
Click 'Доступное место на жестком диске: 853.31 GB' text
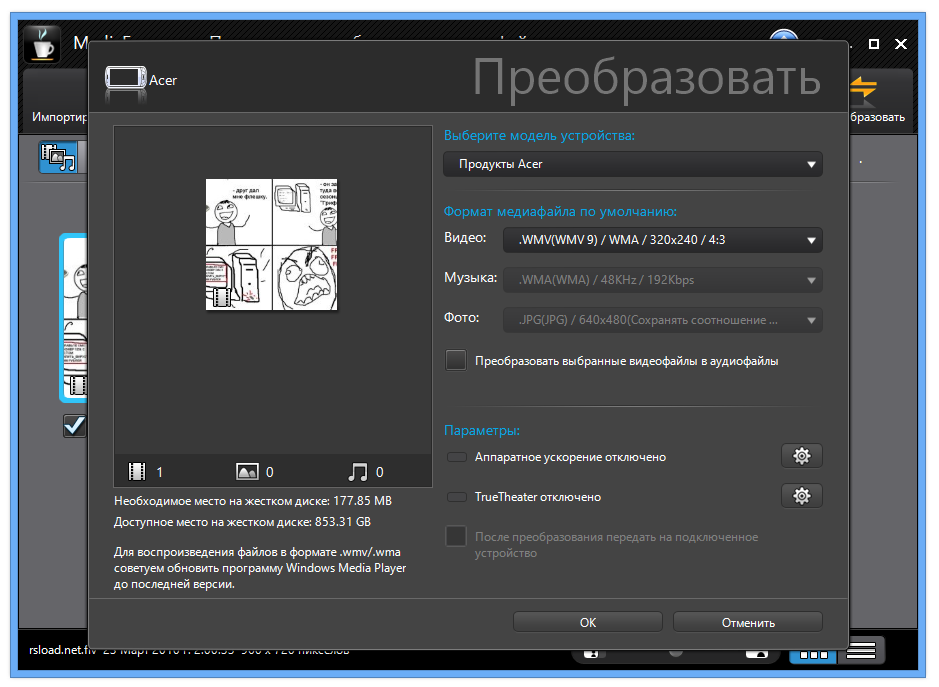(243, 522)
